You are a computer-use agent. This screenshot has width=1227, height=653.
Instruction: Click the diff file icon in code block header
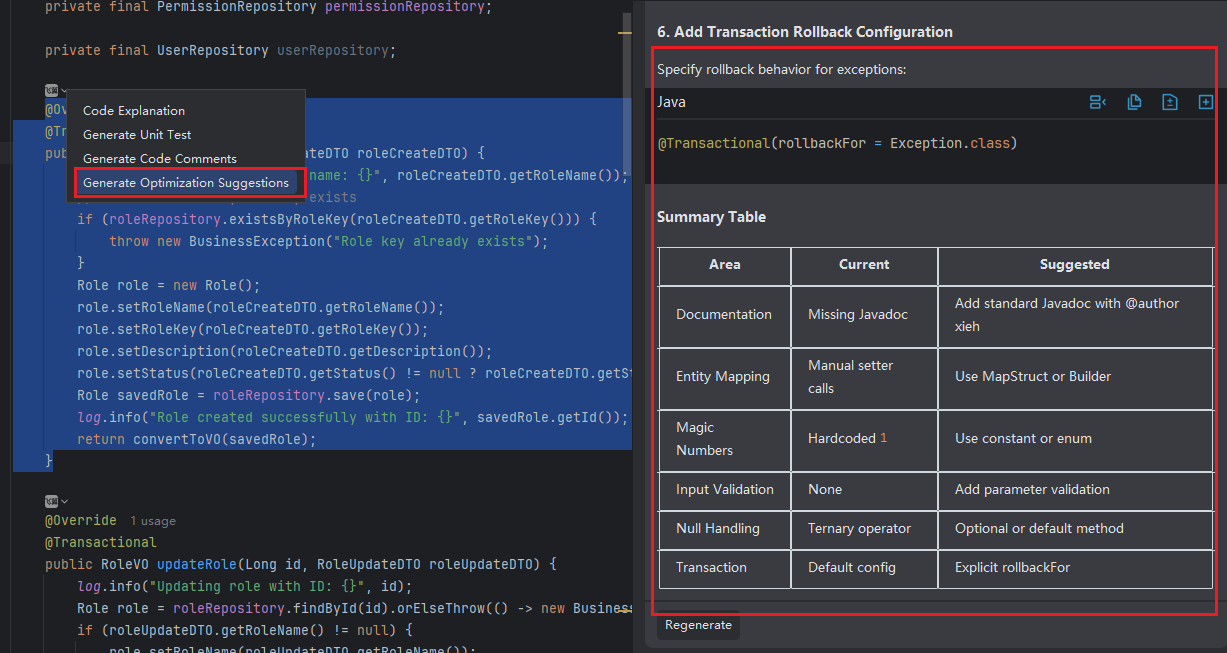[x=1169, y=102]
